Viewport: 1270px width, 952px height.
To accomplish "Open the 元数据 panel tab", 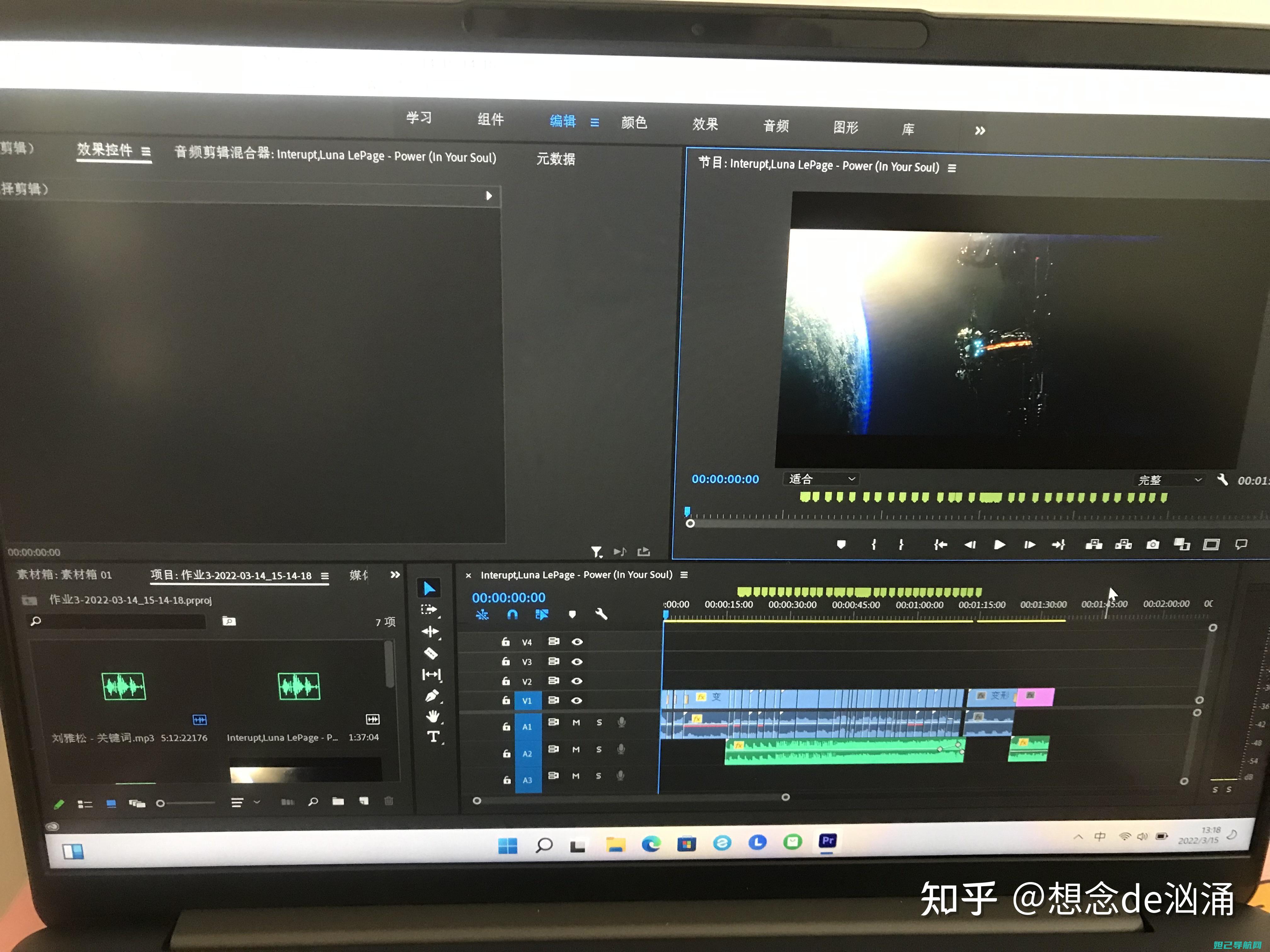I will point(555,159).
